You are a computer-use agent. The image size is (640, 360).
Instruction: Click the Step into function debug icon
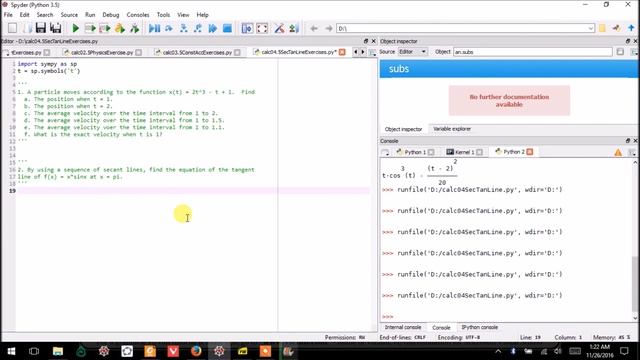click(184, 28)
